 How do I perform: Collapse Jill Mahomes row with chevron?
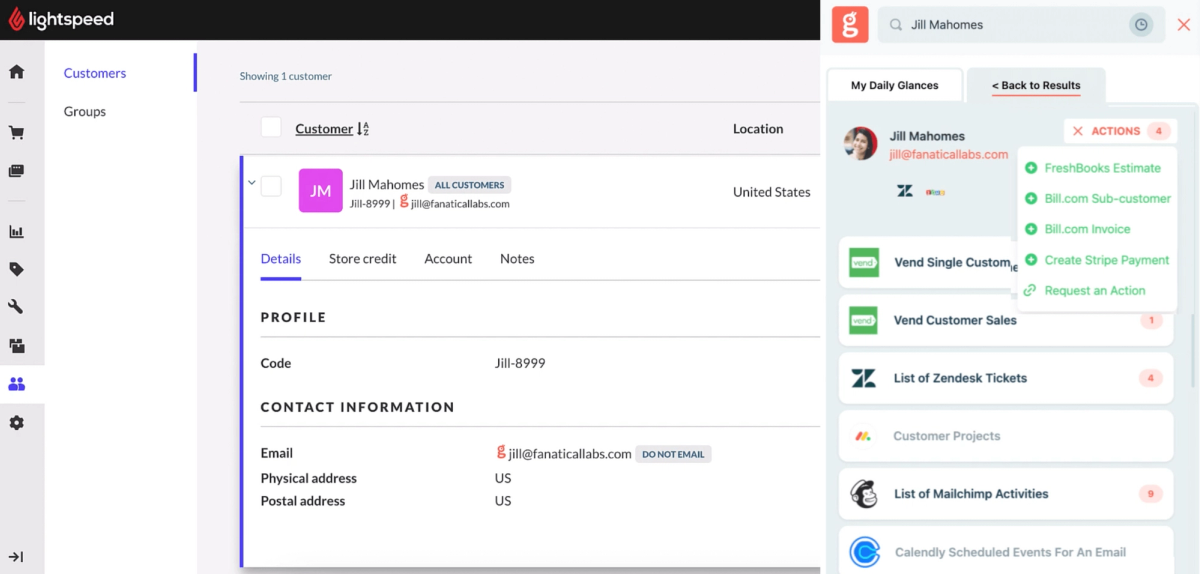[252, 183]
